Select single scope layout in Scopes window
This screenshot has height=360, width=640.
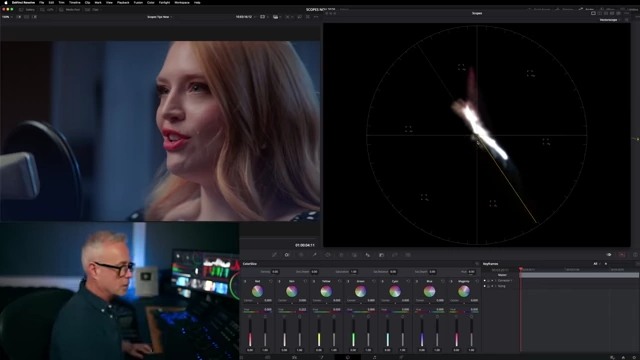(x=593, y=13)
